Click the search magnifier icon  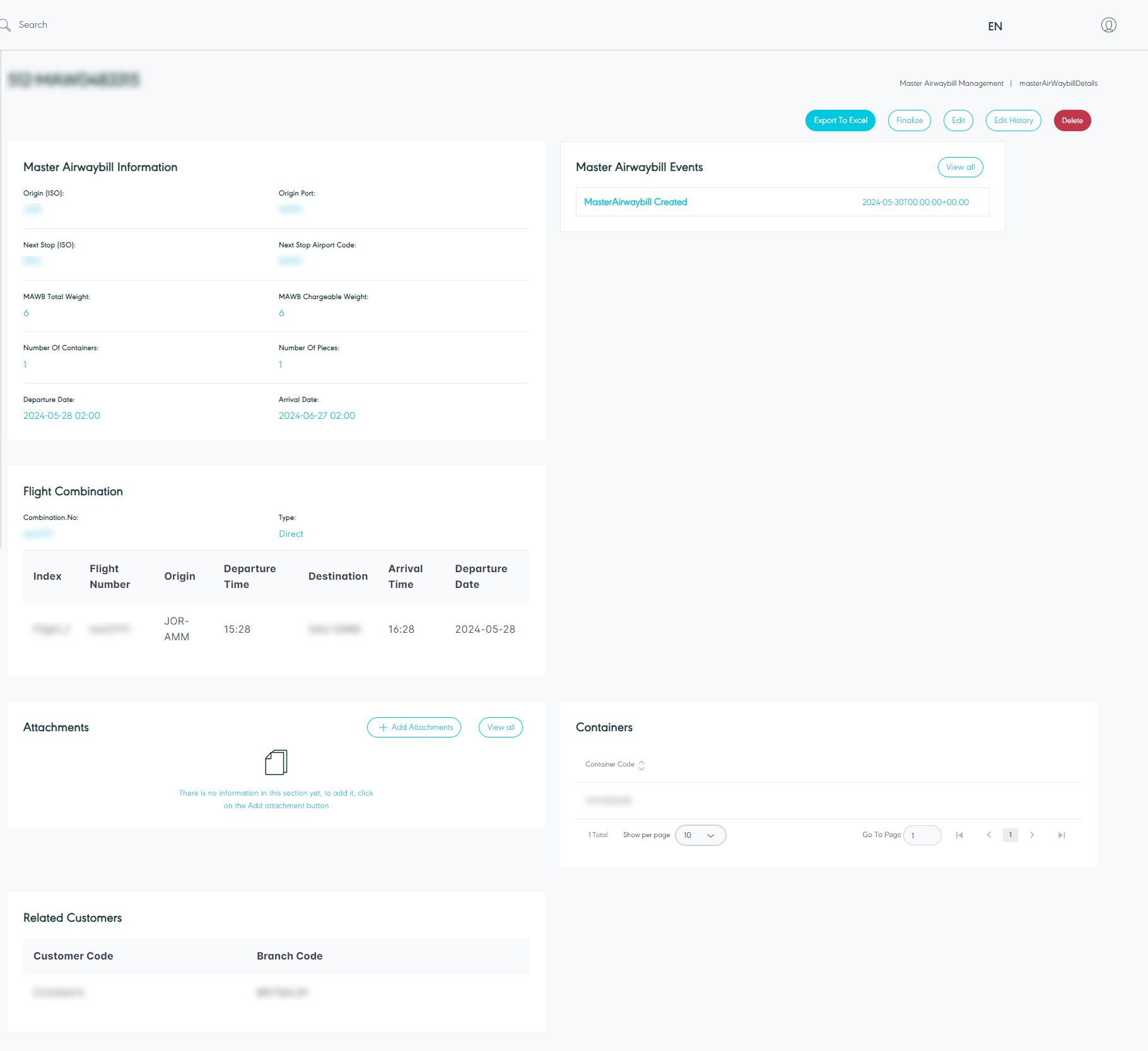click(x=5, y=25)
